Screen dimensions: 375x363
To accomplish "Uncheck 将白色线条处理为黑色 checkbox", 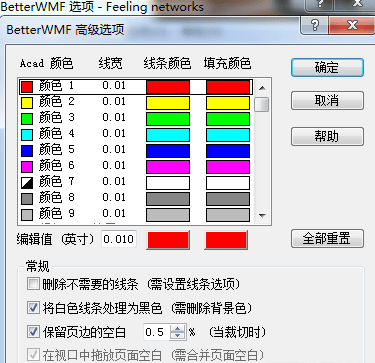I will (33, 308).
